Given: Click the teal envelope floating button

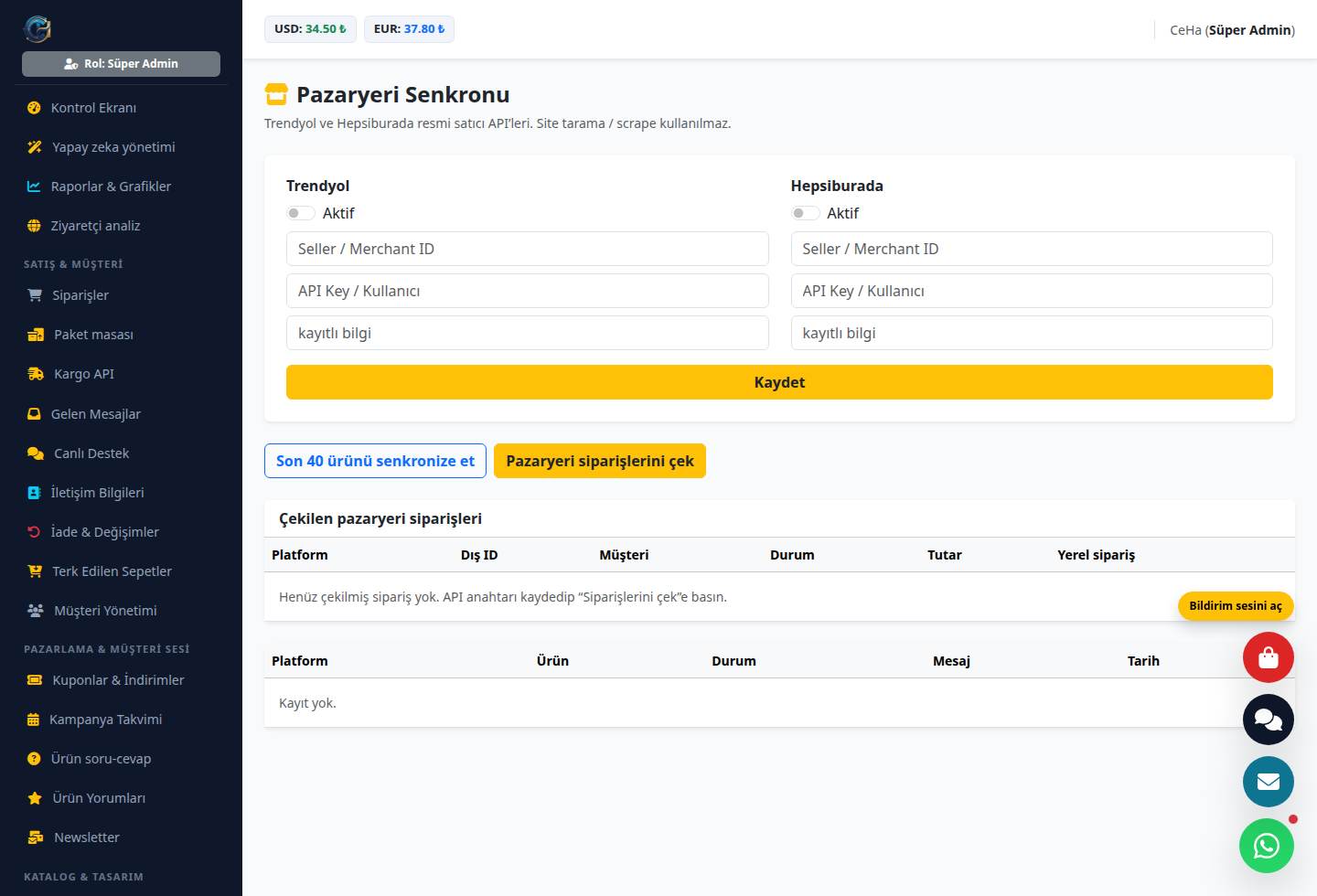Looking at the screenshot, I should [x=1268, y=782].
